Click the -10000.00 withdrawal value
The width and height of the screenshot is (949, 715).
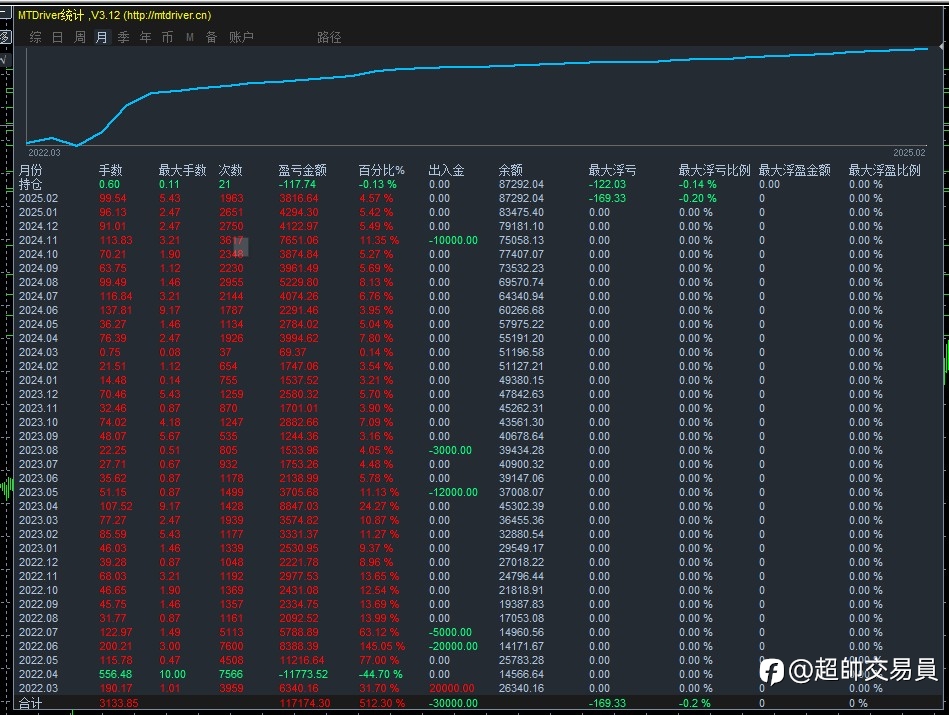point(453,240)
